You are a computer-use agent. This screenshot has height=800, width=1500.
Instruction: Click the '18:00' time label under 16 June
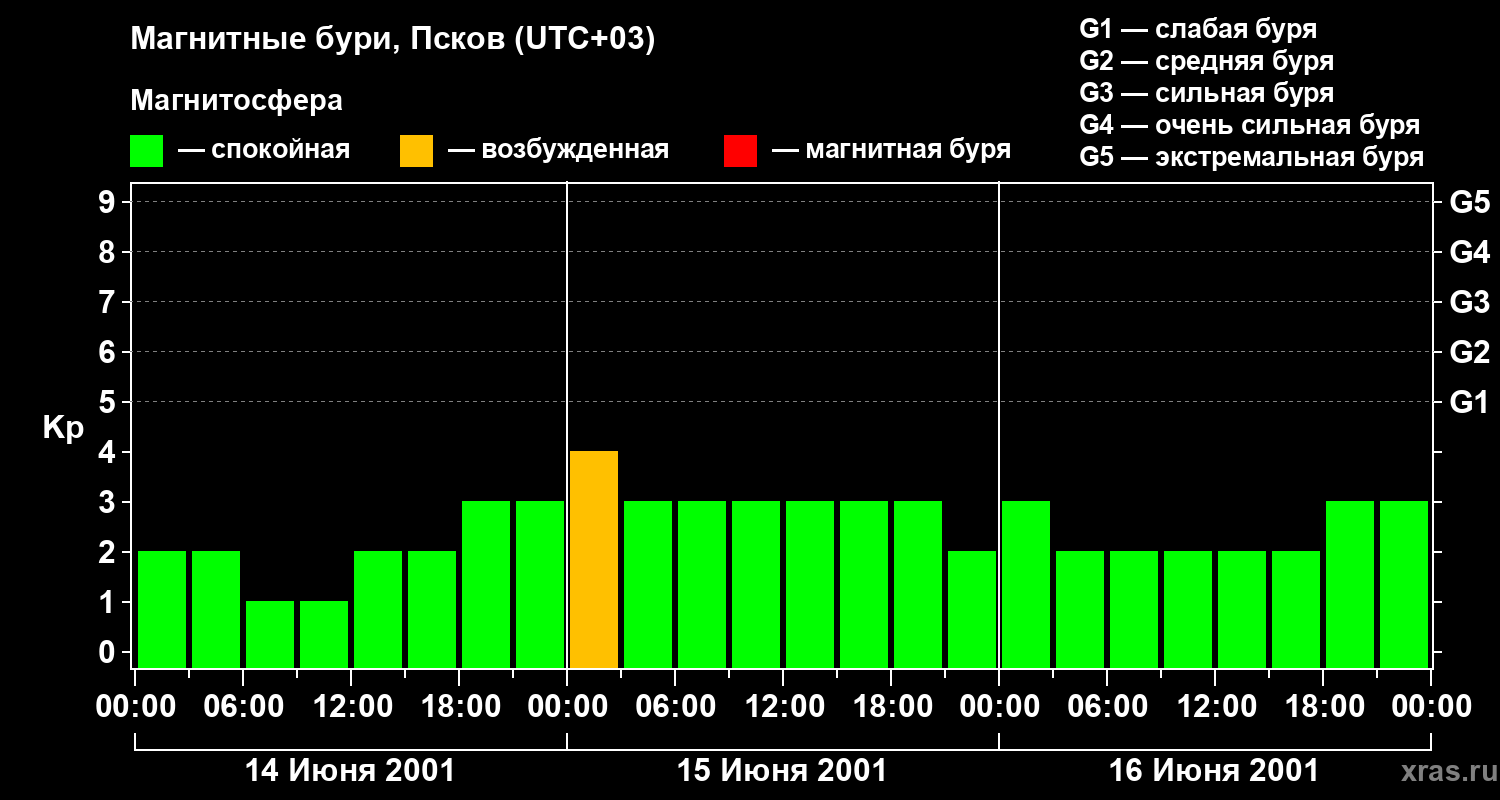1323,707
